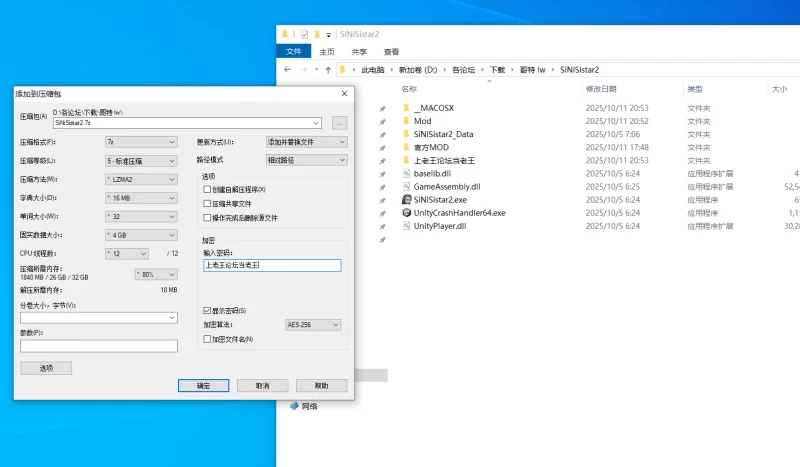Open the 单词大小 dropdown showing 32
800x467 pixels.
141,216
